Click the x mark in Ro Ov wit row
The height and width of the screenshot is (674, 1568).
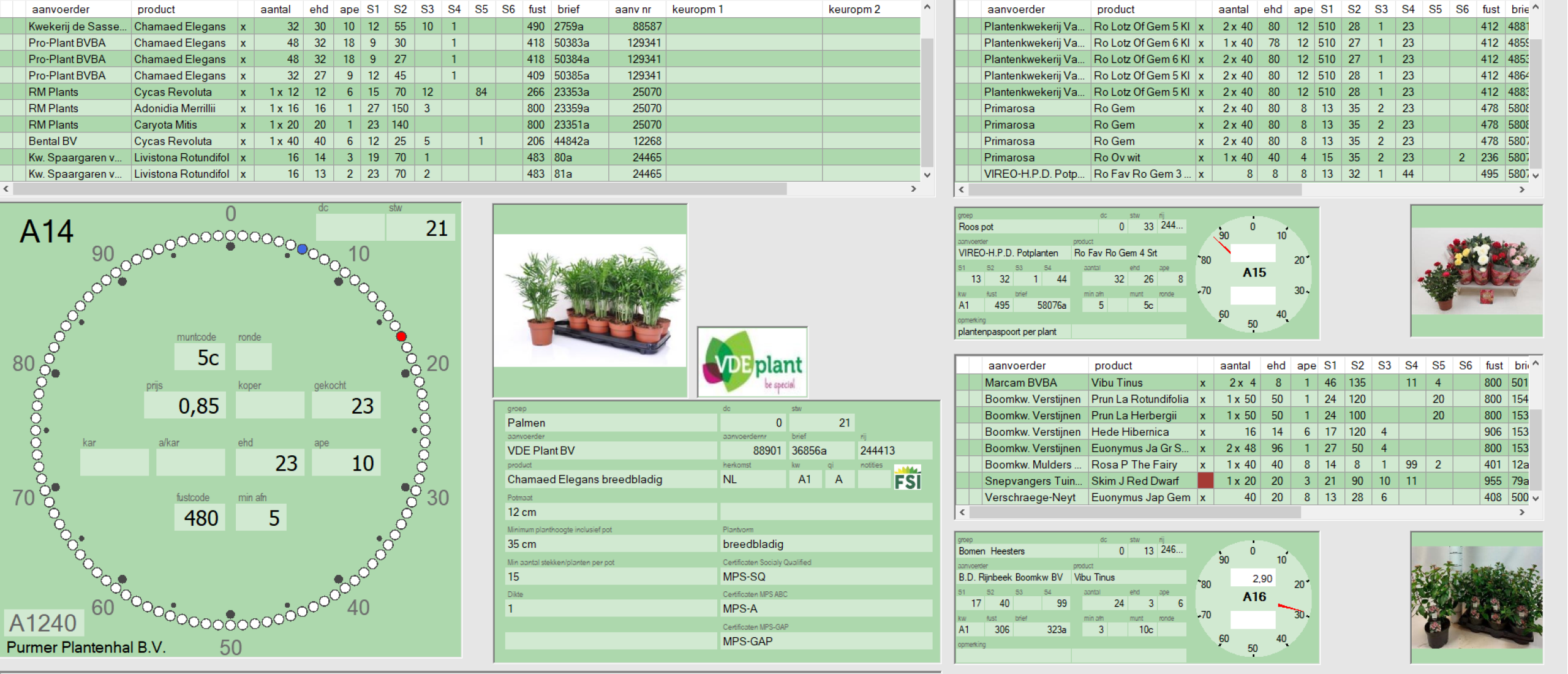click(x=1201, y=158)
